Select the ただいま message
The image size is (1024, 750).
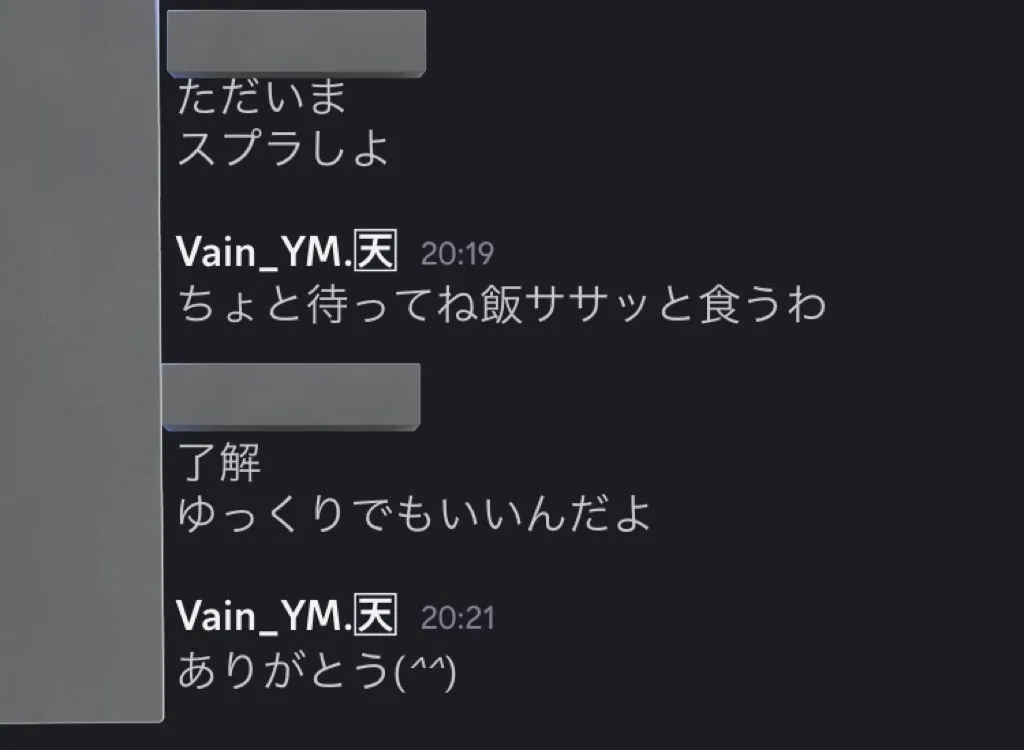[x=261, y=97]
